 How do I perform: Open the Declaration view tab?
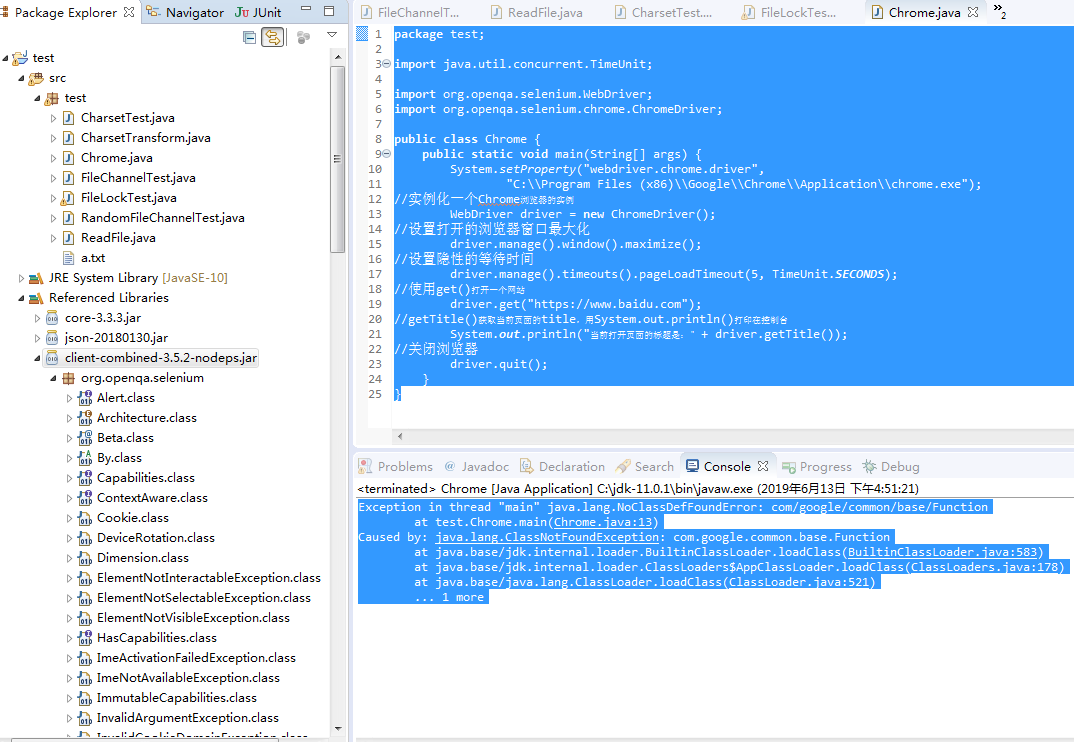562,467
